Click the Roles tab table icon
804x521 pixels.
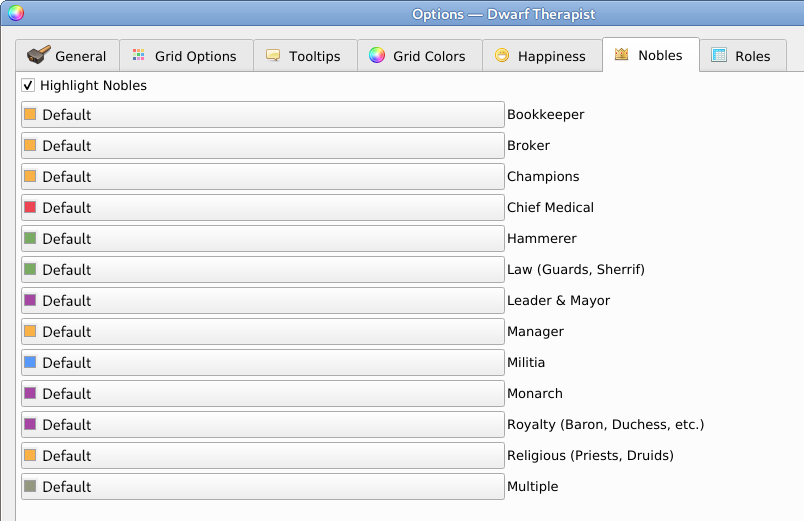click(719, 56)
